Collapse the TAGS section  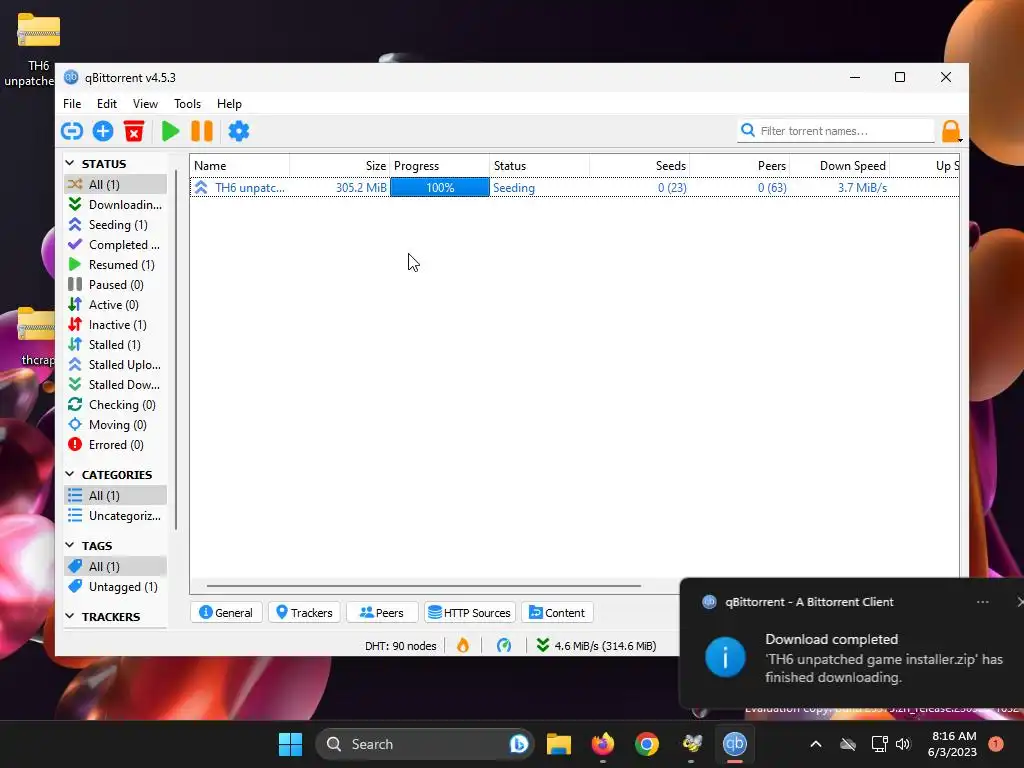coord(70,545)
